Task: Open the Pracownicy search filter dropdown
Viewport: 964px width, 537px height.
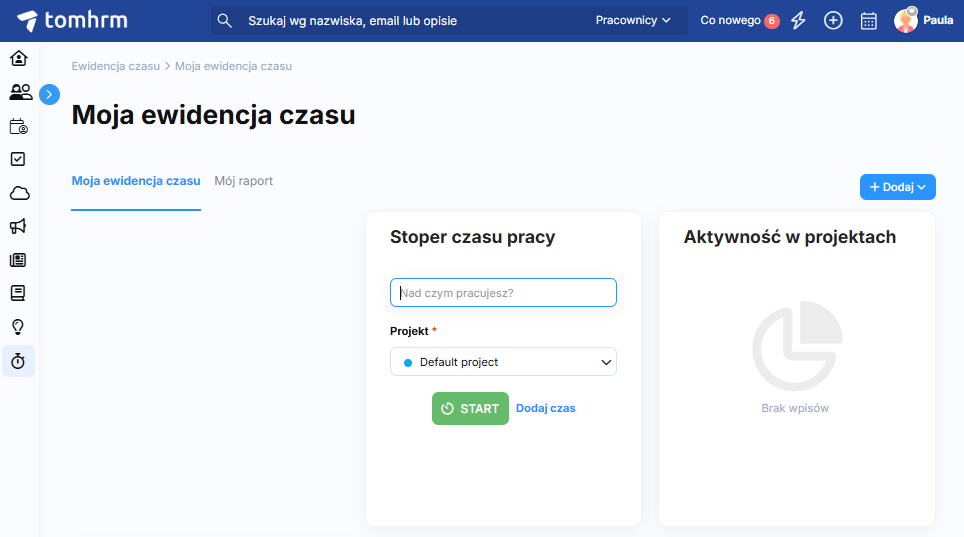Action: coord(633,20)
